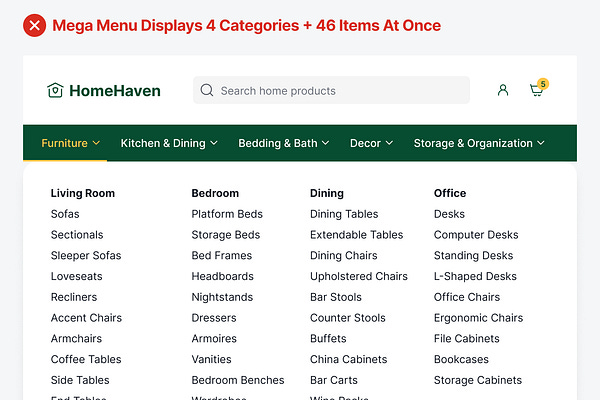The width and height of the screenshot is (600, 400).
Task: Click the search magnifier icon
Action: tap(207, 90)
